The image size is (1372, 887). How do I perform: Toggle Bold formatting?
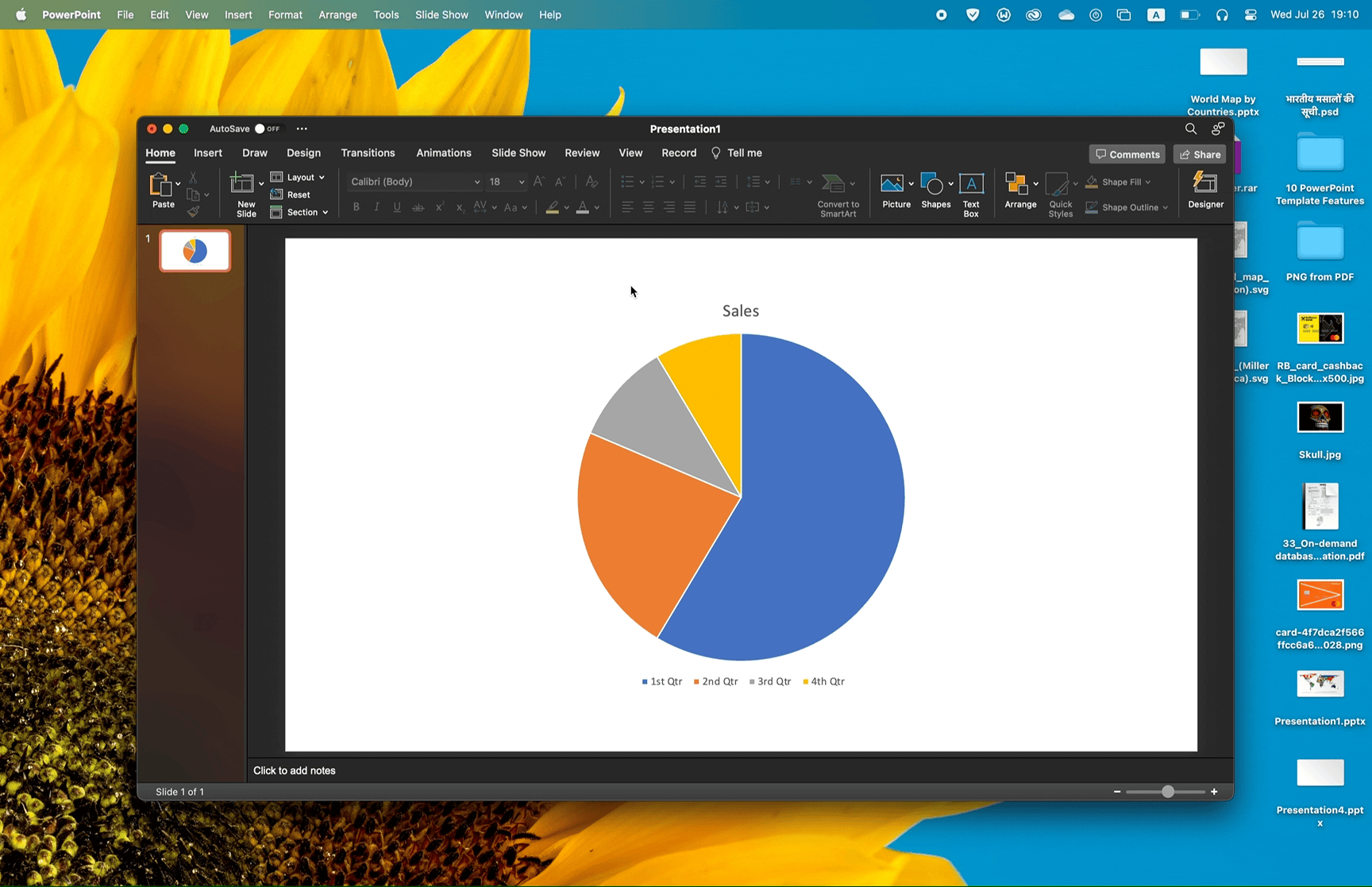tap(356, 207)
